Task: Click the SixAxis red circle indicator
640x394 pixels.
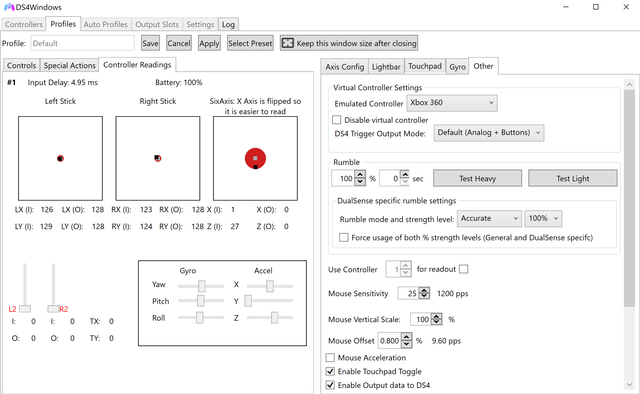Action: coord(255,158)
